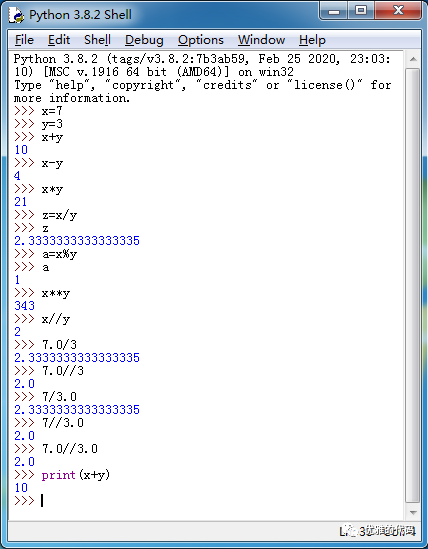Open the Shell menu

97,40
